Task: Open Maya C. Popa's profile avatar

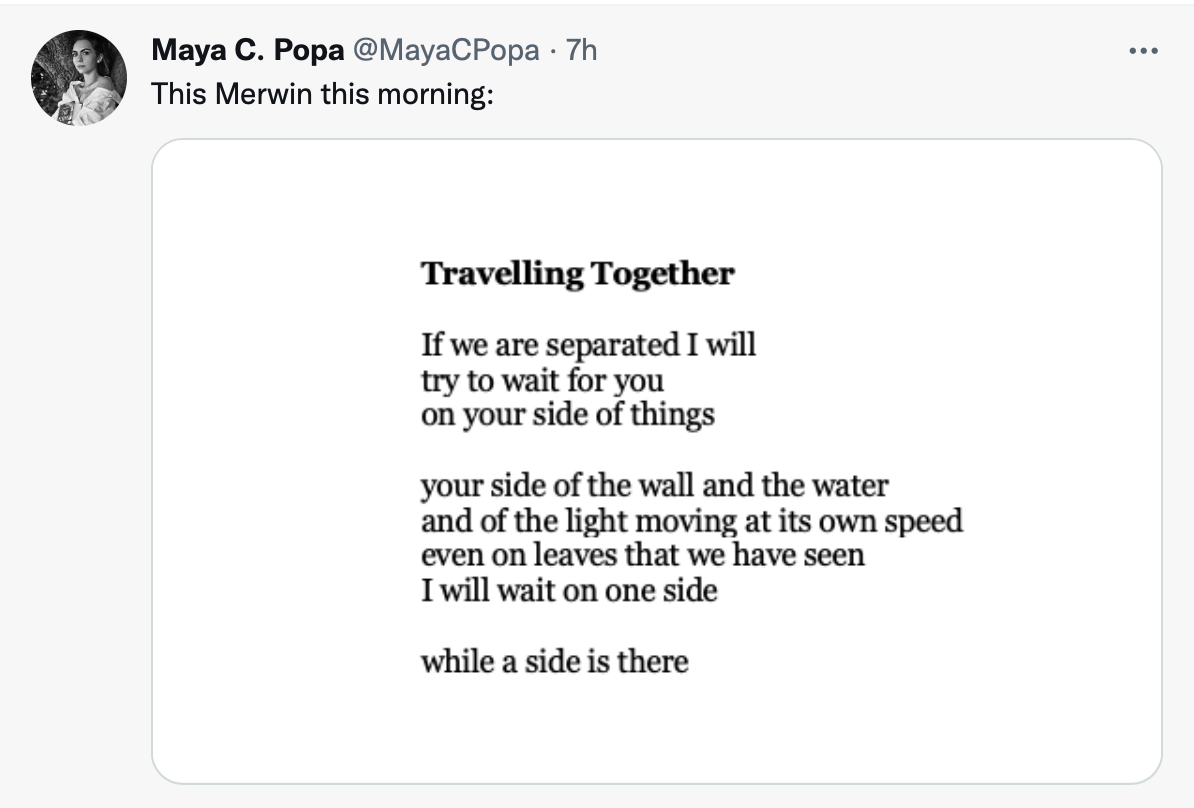Action: click(x=79, y=78)
